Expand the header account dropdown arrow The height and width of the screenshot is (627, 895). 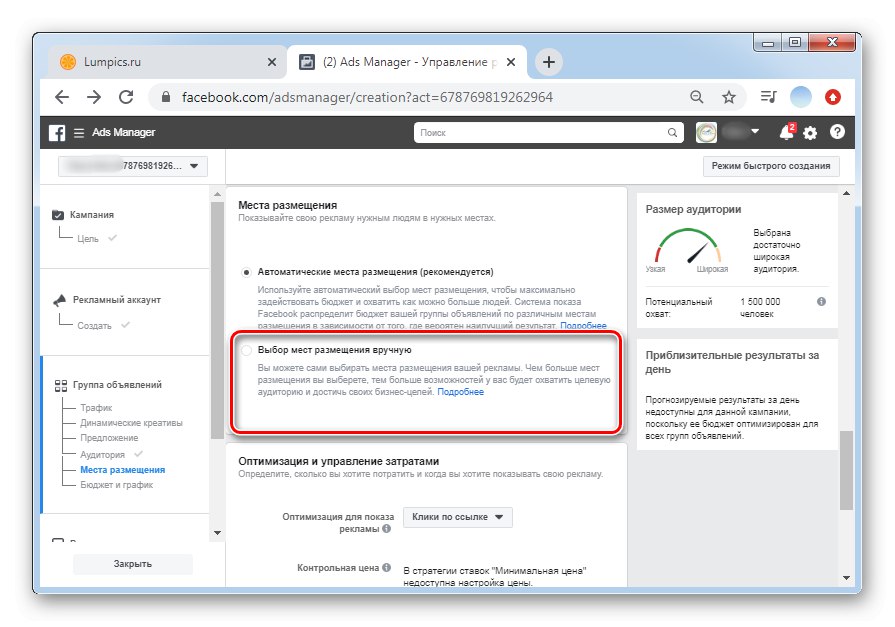[x=755, y=131]
